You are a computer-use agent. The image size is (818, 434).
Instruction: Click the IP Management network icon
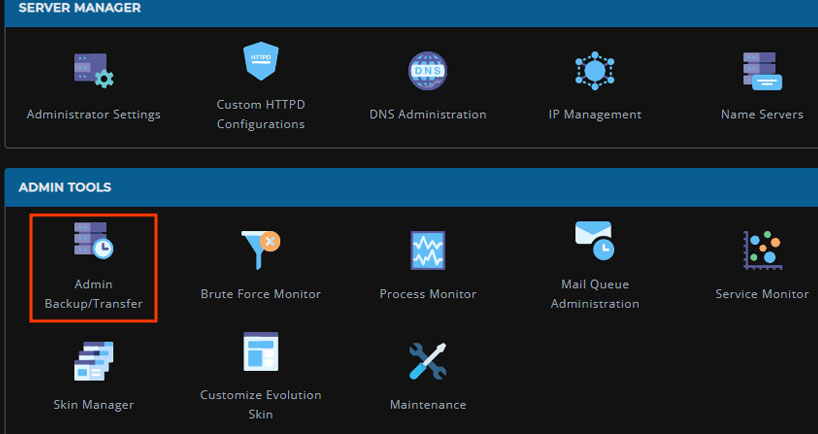tap(595, 70)
